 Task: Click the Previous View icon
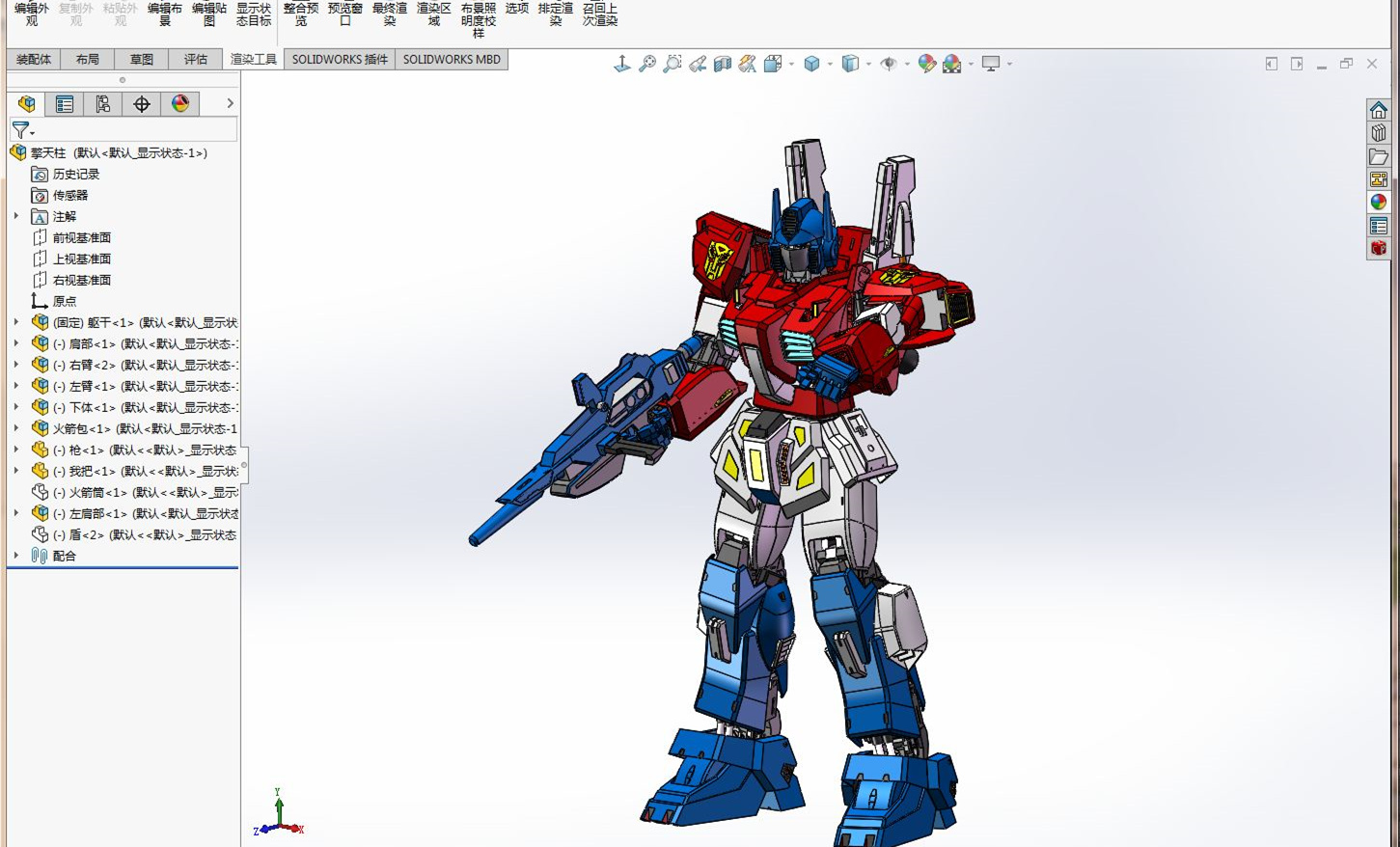coord(698,64)
